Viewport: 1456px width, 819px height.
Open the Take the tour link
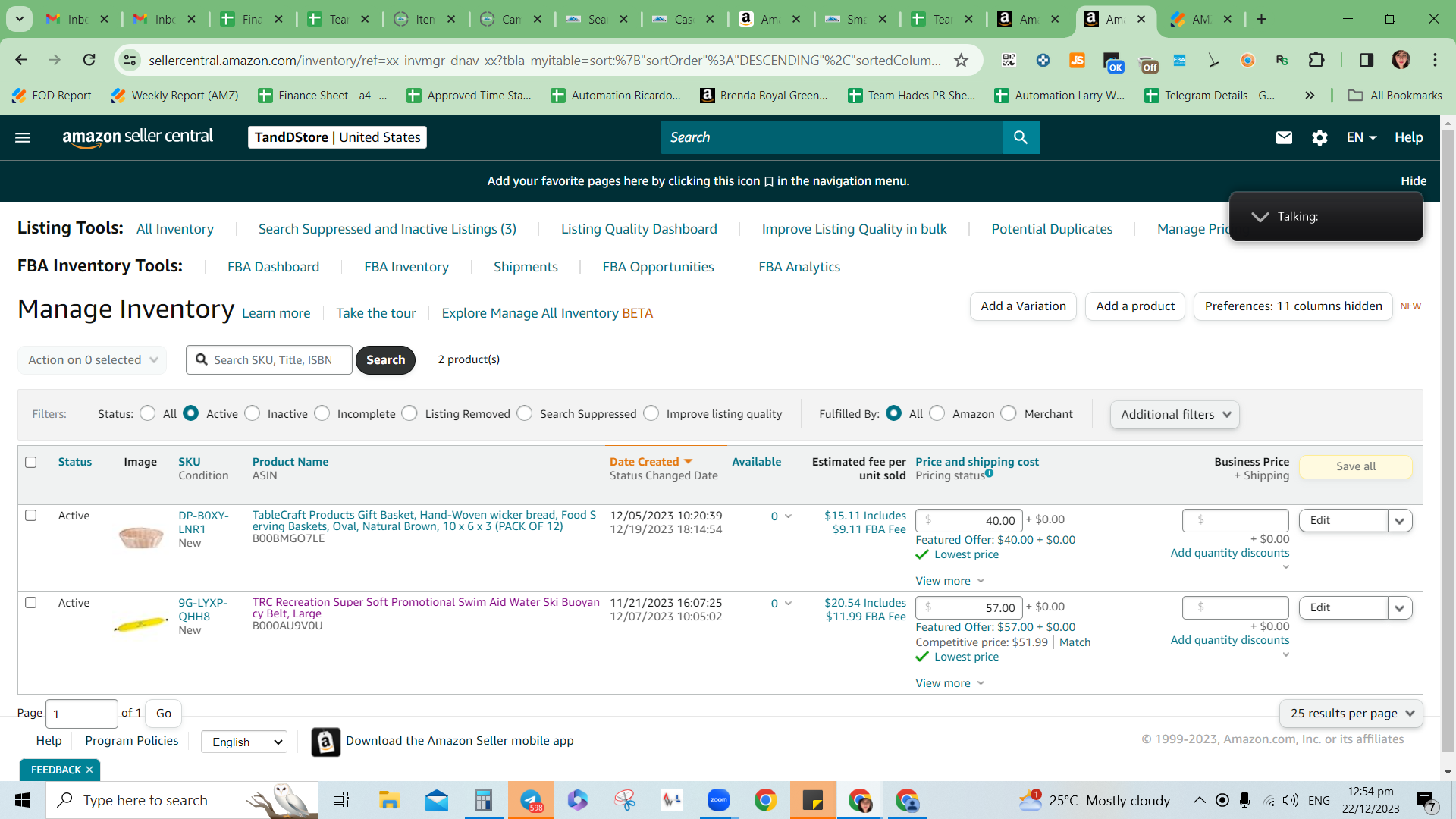[x=376, y=313]
